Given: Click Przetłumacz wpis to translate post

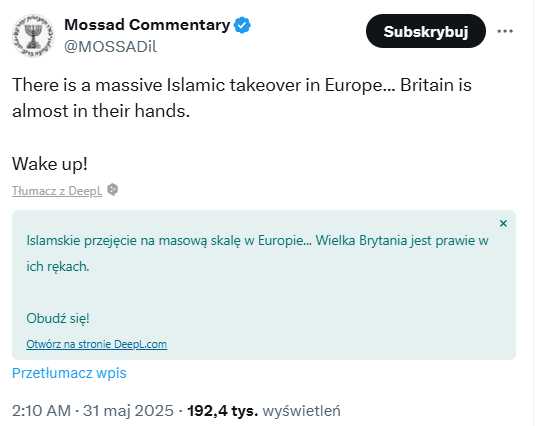Looking at the screenshot, I should (x=69, y=373).
